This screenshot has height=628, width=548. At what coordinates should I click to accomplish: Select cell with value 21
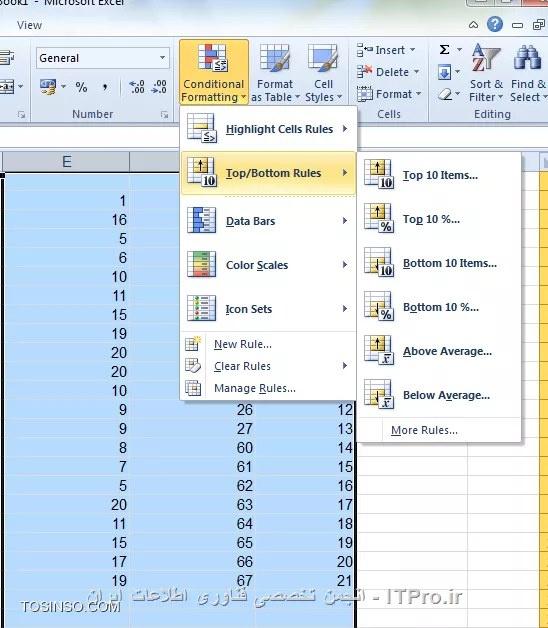click(x=304, y=580)
